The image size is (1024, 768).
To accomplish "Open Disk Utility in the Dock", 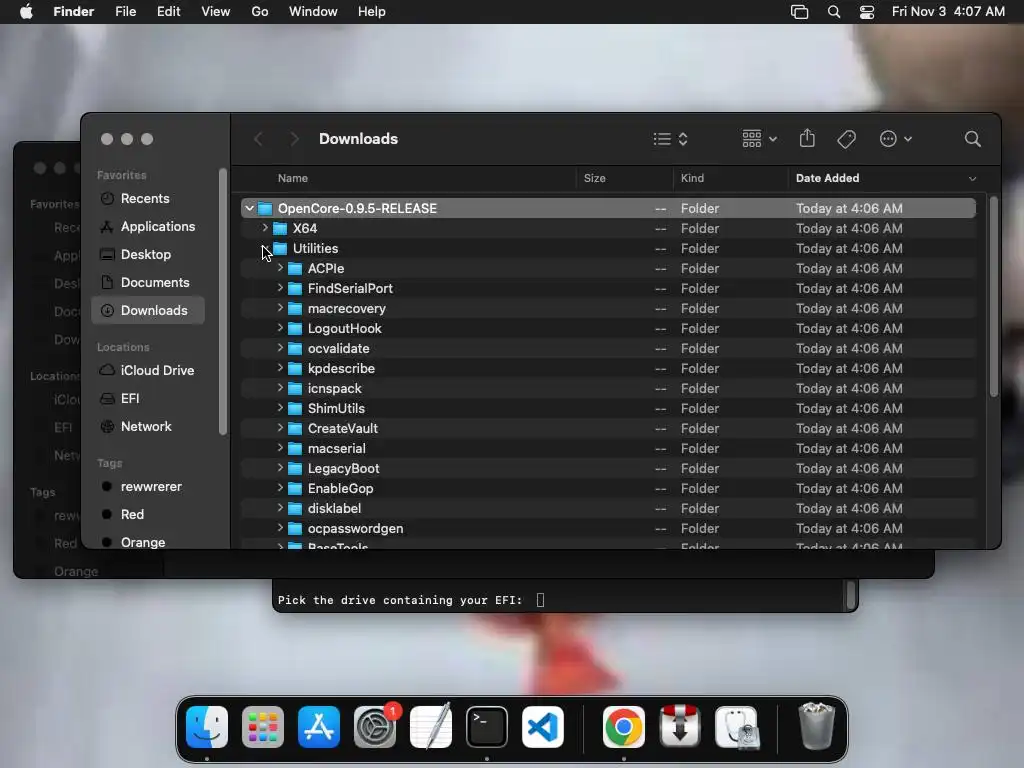I will click(736, 727).
